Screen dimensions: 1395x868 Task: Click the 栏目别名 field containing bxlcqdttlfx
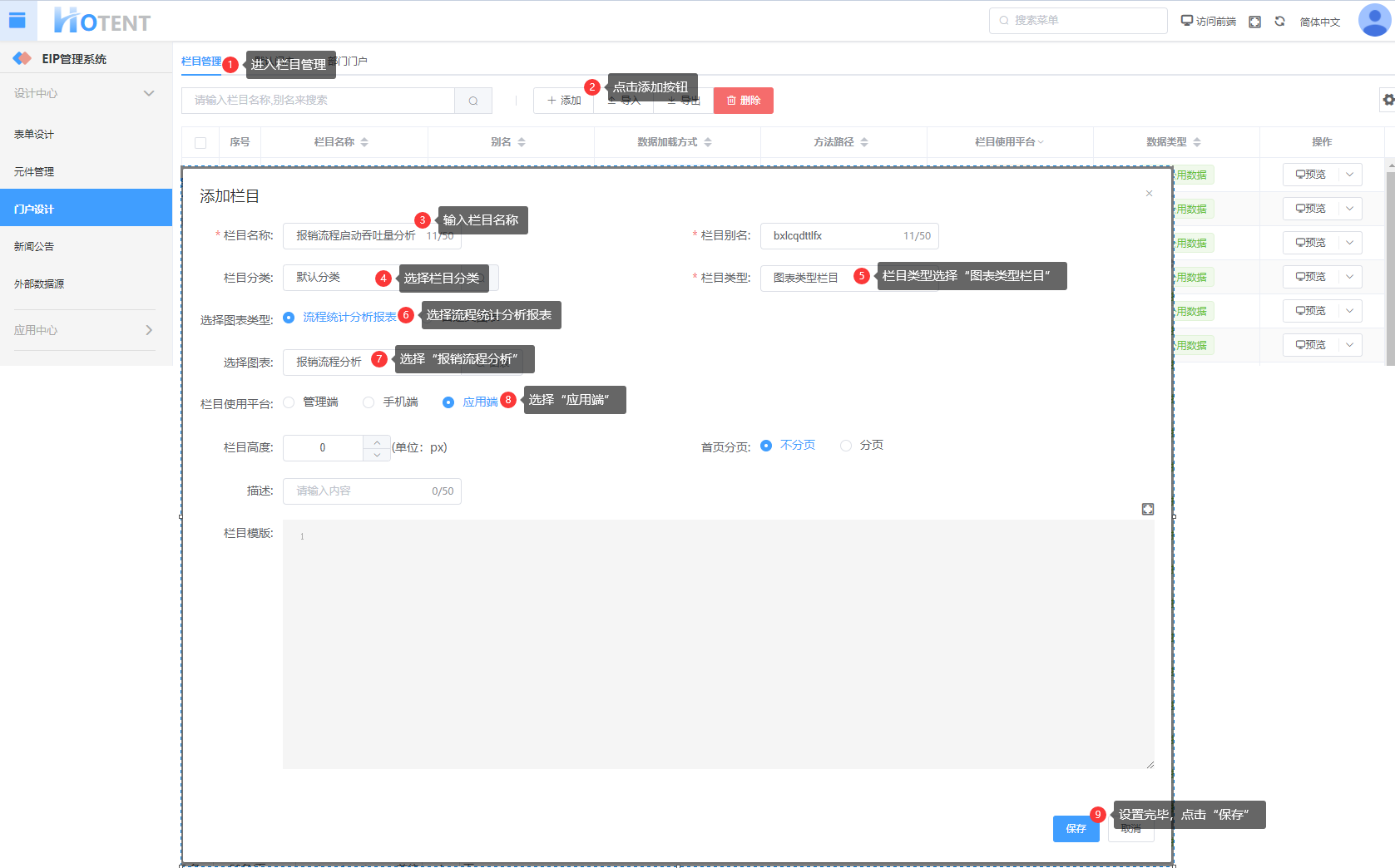(849, 236)
